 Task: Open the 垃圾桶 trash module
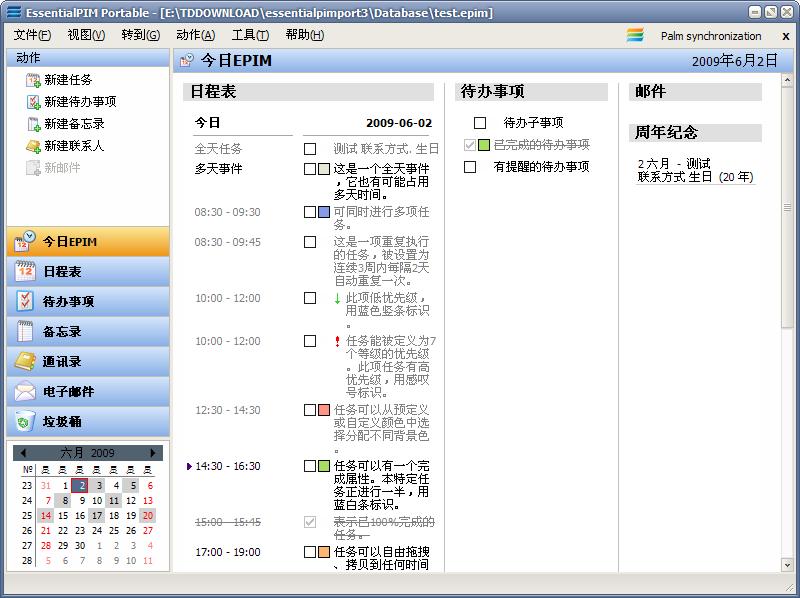tap(88, 422)
